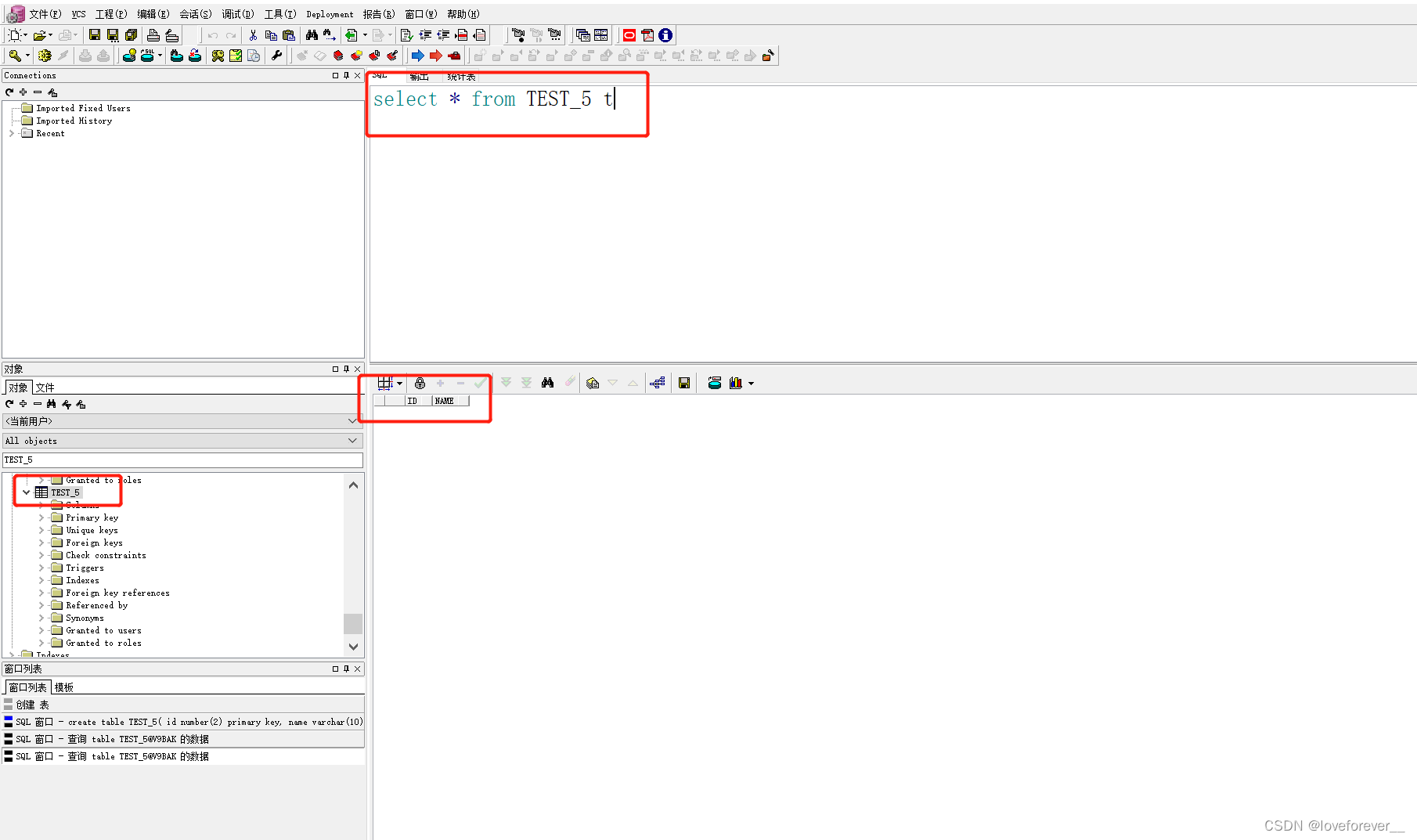1417x840 pixels.
Task: Click the padlock edit-data icon above results
Action: (x=420, y=383)
